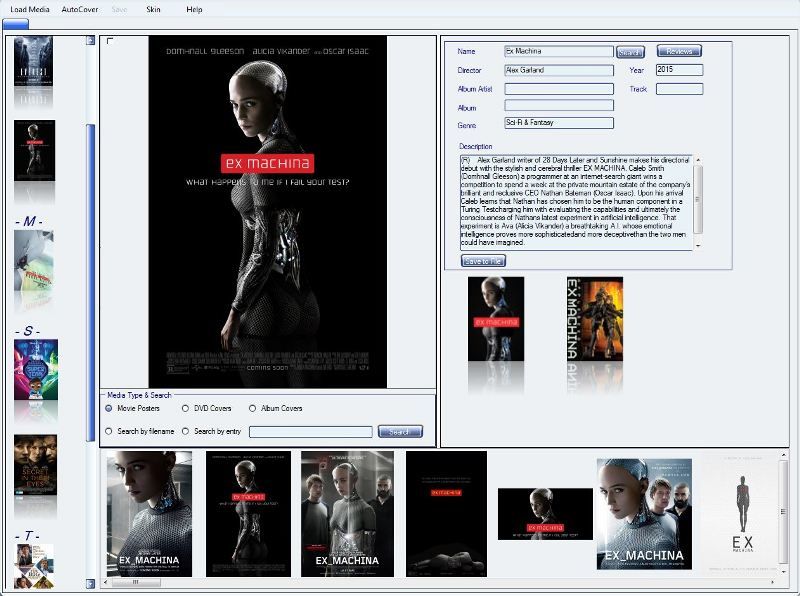Click the Save to File button
Image resolution: width=800 pixels, height=596 pixels.
[483, 261]
